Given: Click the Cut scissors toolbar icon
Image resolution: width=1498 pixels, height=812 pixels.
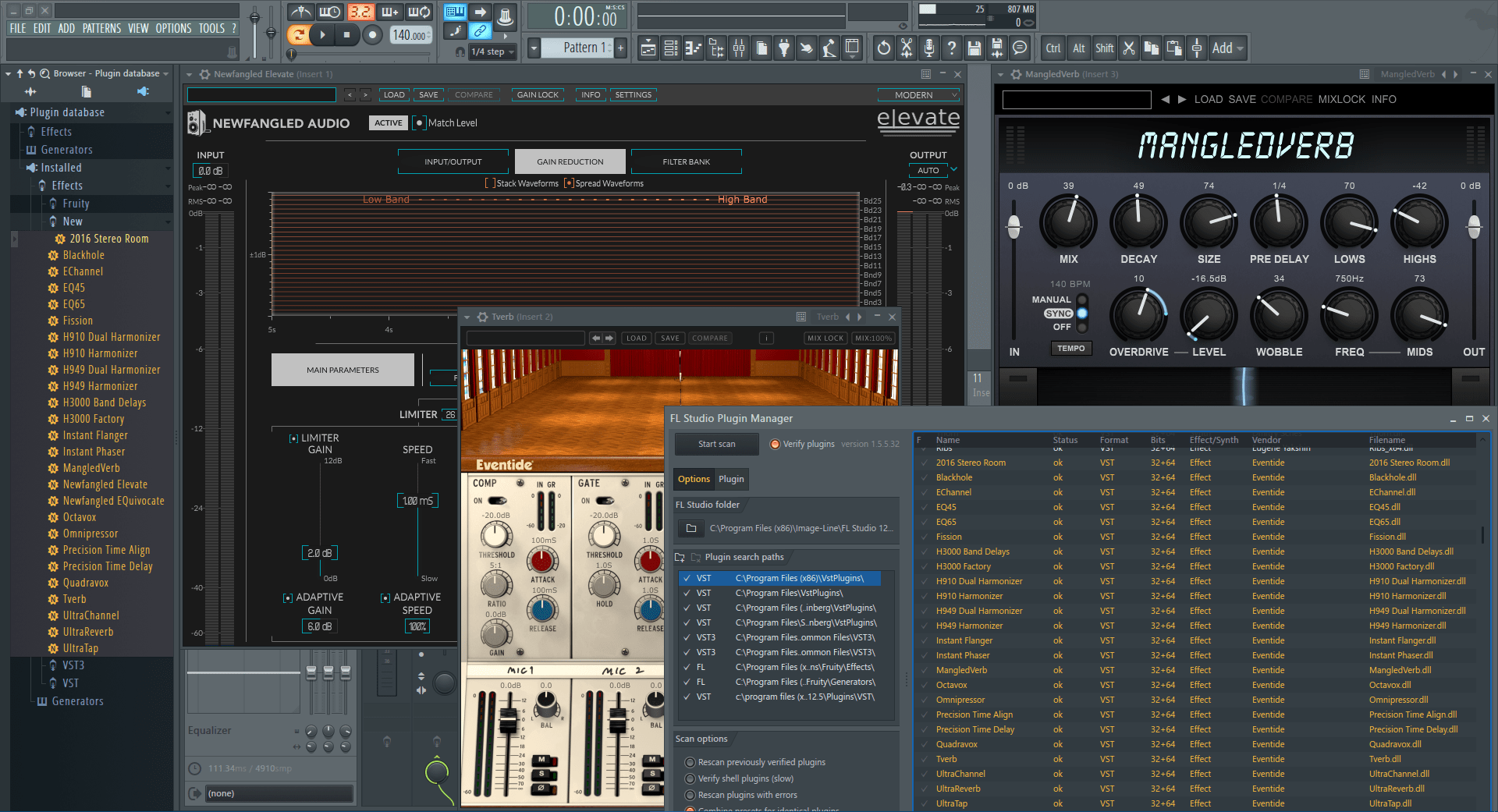Looking at the screenshot, I should (x=1128, y=48).
